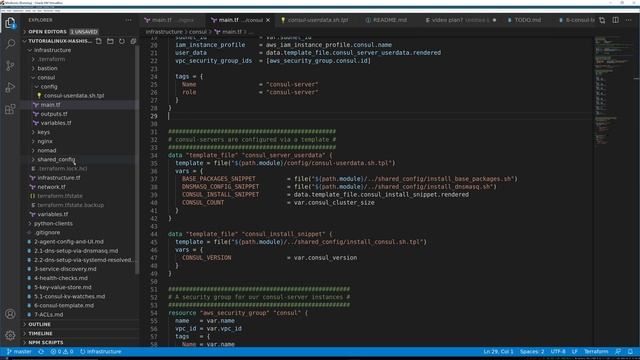
Task: Collapse the TUTORIALINUX-HASHIS workspace section
Action: click(x=57, y=41)
